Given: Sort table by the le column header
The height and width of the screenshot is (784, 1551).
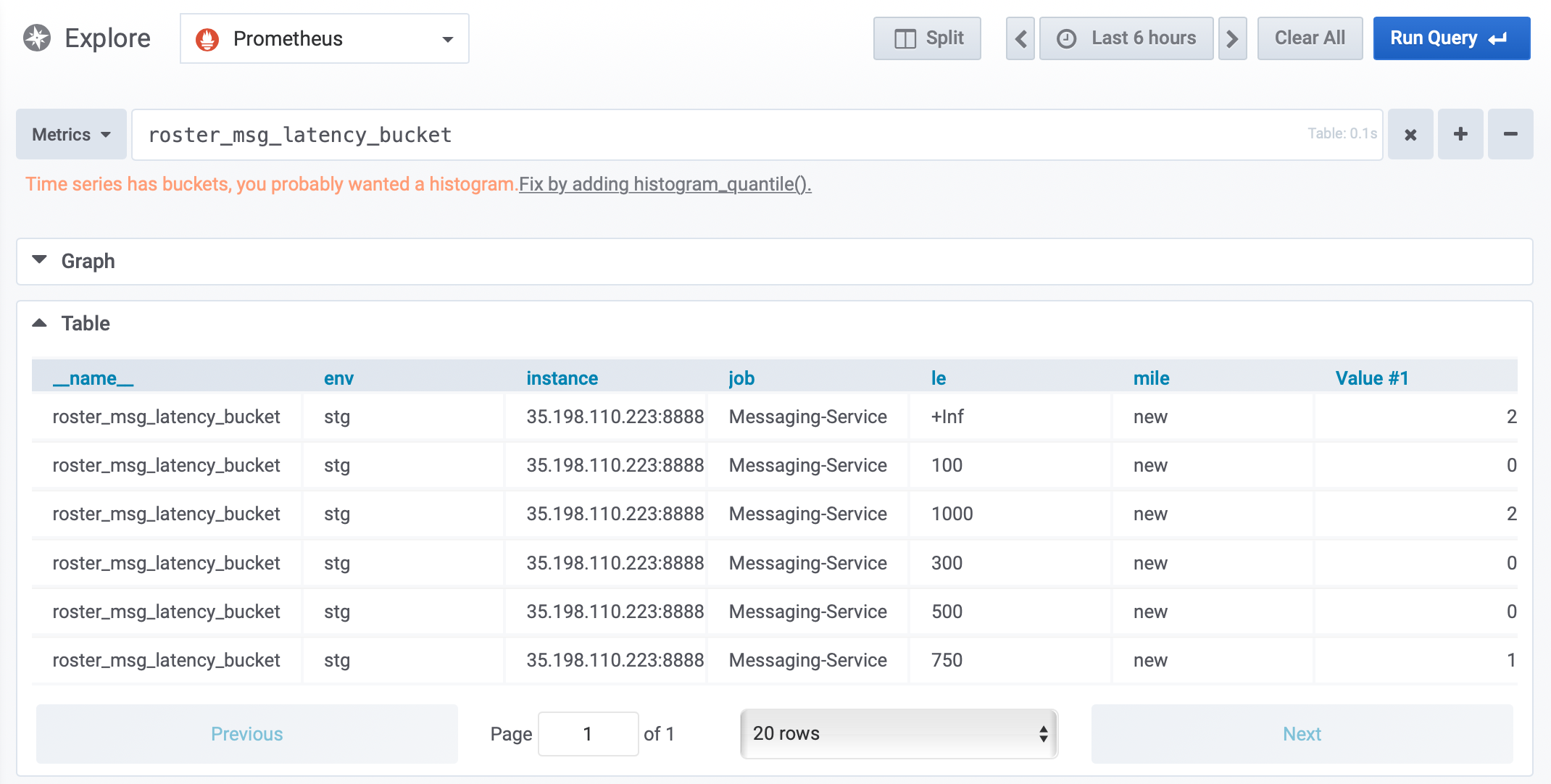Looking at the screenshot, I should pyautogui.click(x=939, y=378).
